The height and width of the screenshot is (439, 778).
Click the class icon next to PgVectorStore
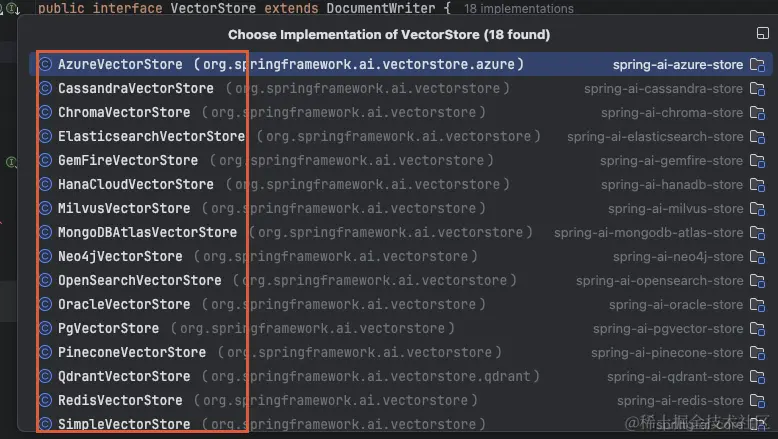(x=46, y=328)
